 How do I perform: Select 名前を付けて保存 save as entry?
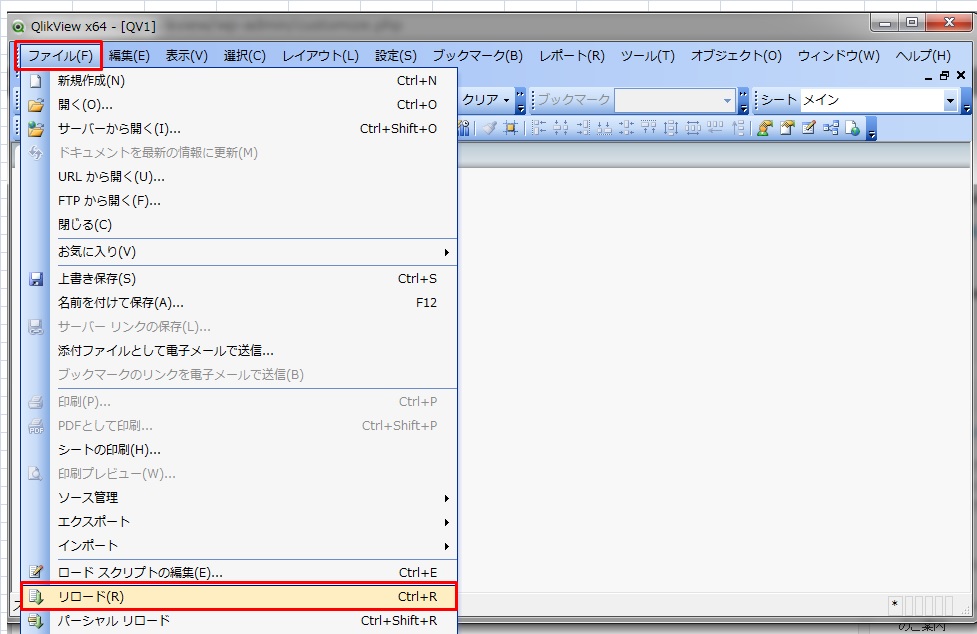(x=121, y=303)
